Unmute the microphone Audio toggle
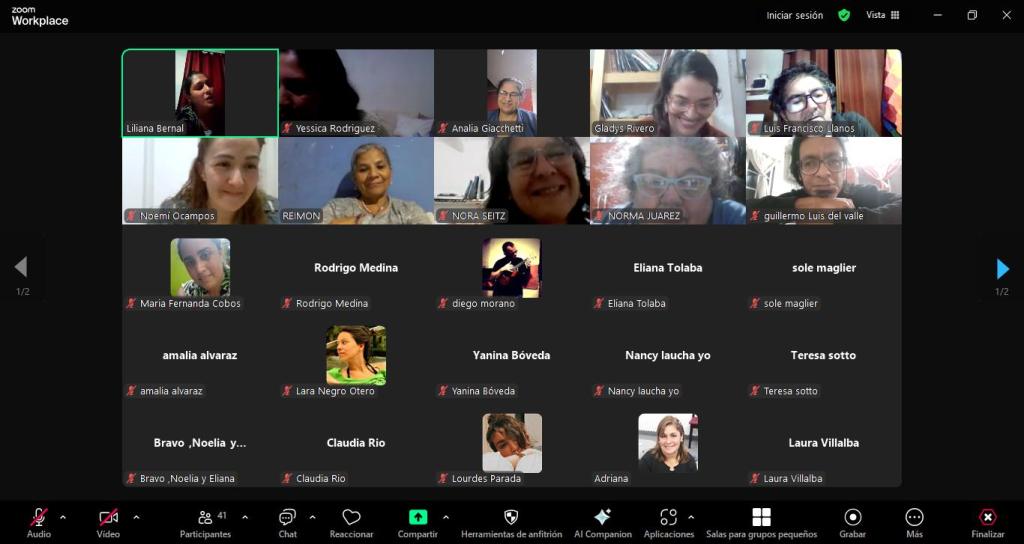1024x544 pixels. (39, 517)
